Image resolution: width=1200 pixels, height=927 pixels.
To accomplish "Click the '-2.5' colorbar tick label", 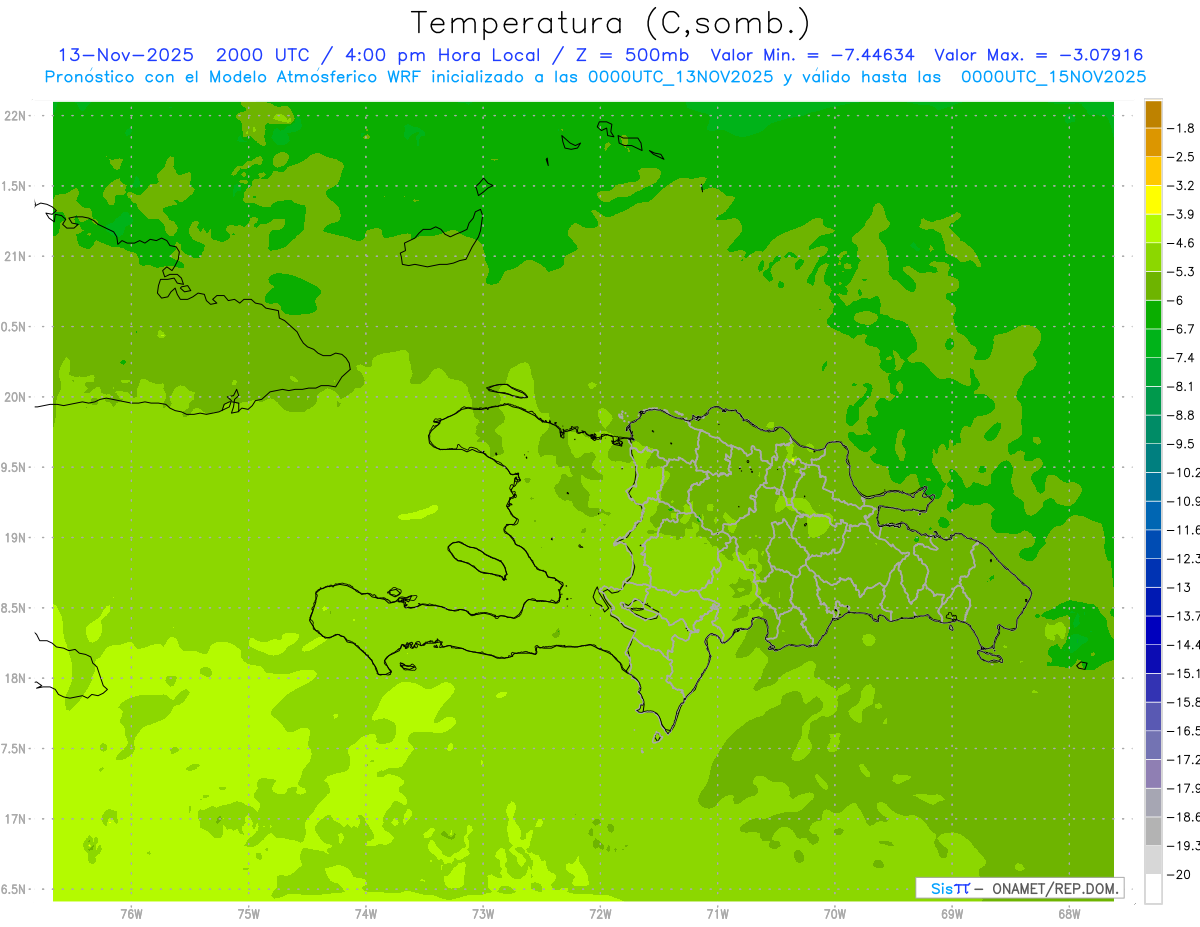I will click(1181, 157).
